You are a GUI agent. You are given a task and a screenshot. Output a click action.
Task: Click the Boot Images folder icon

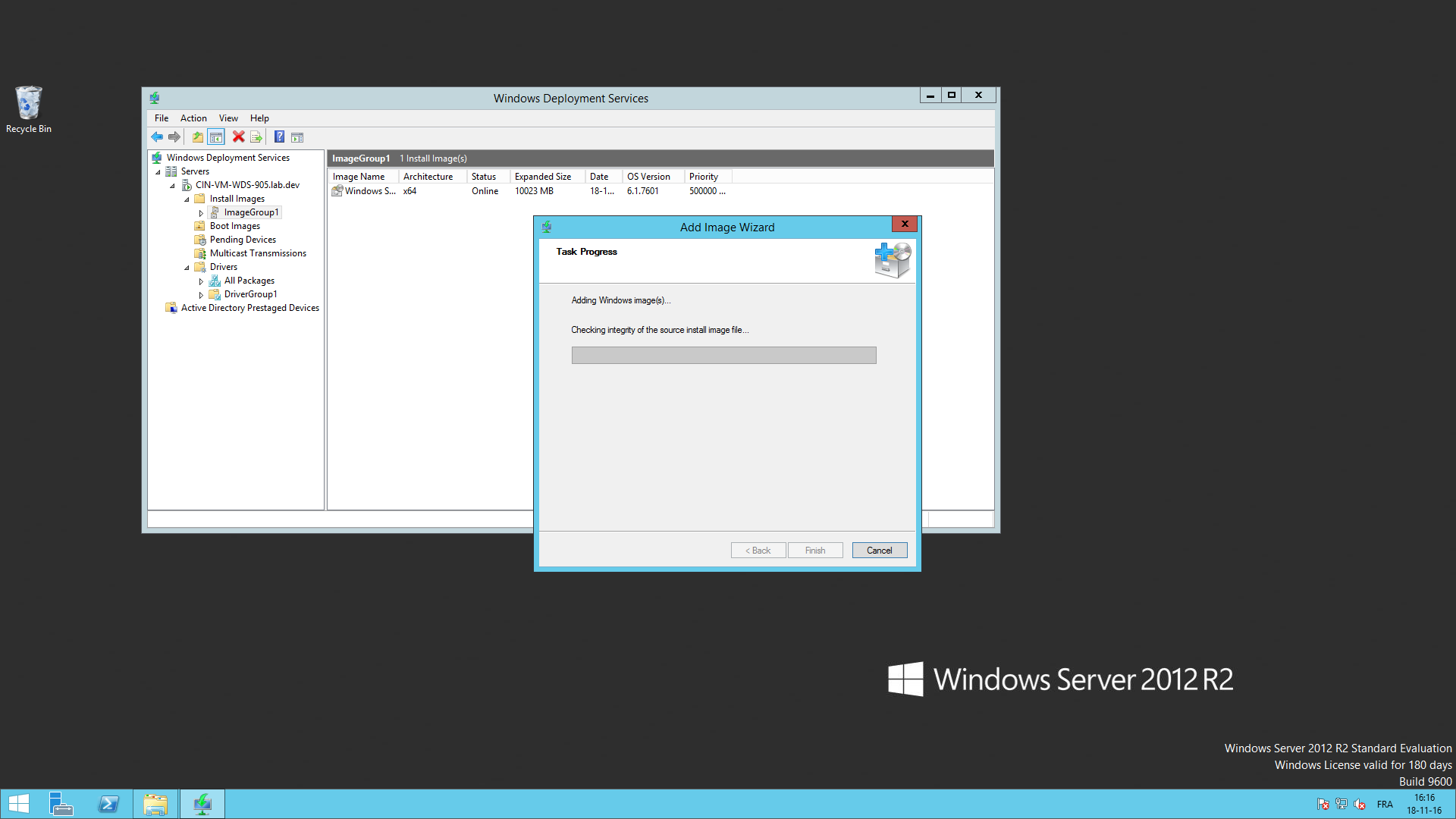(x=200, y=226)
